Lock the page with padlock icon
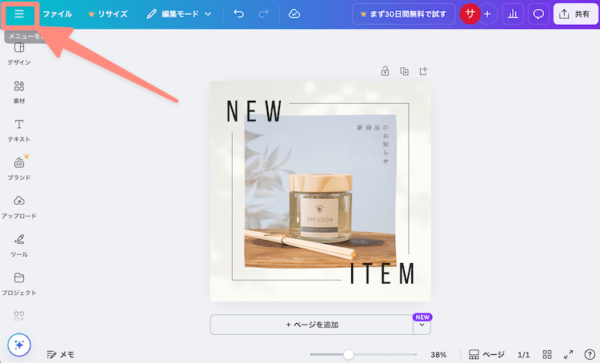600x363 pixels. coord(385,71)
